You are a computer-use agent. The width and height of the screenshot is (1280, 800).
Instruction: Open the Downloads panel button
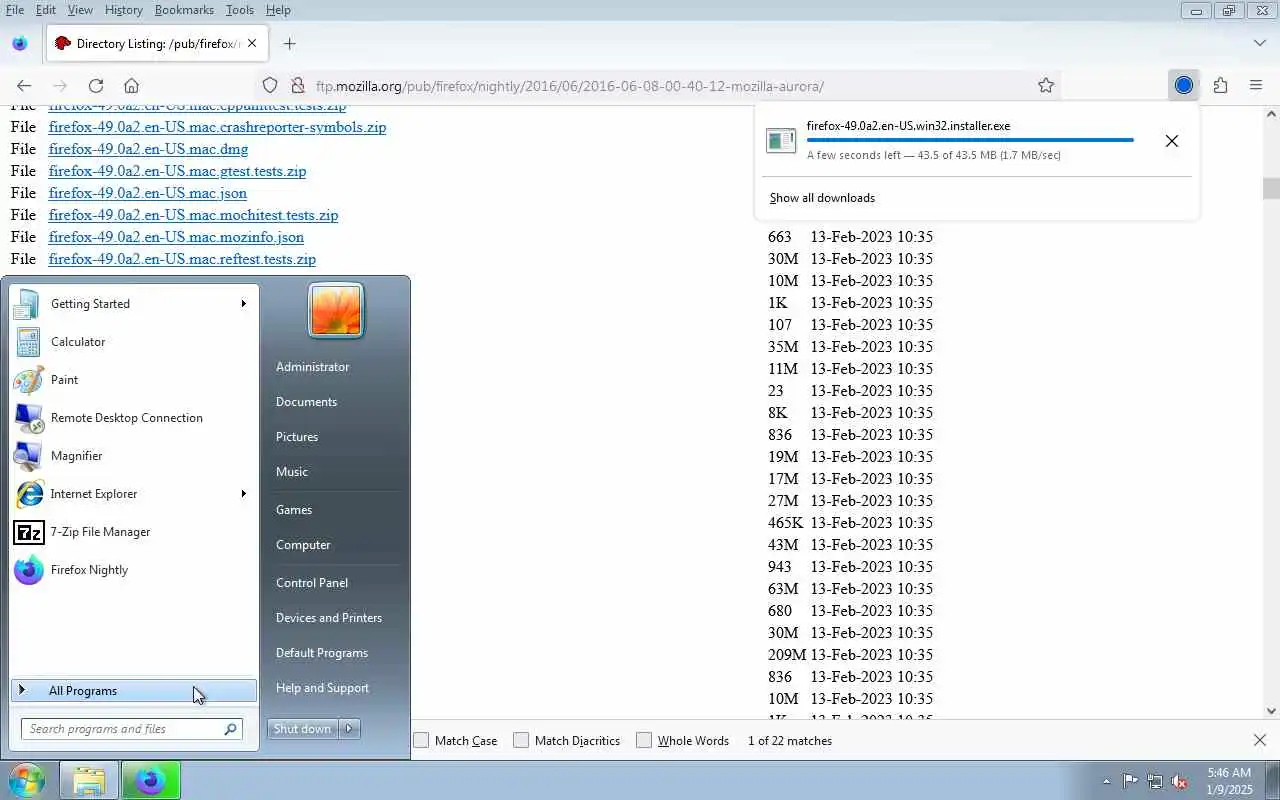coord(1184,86)
